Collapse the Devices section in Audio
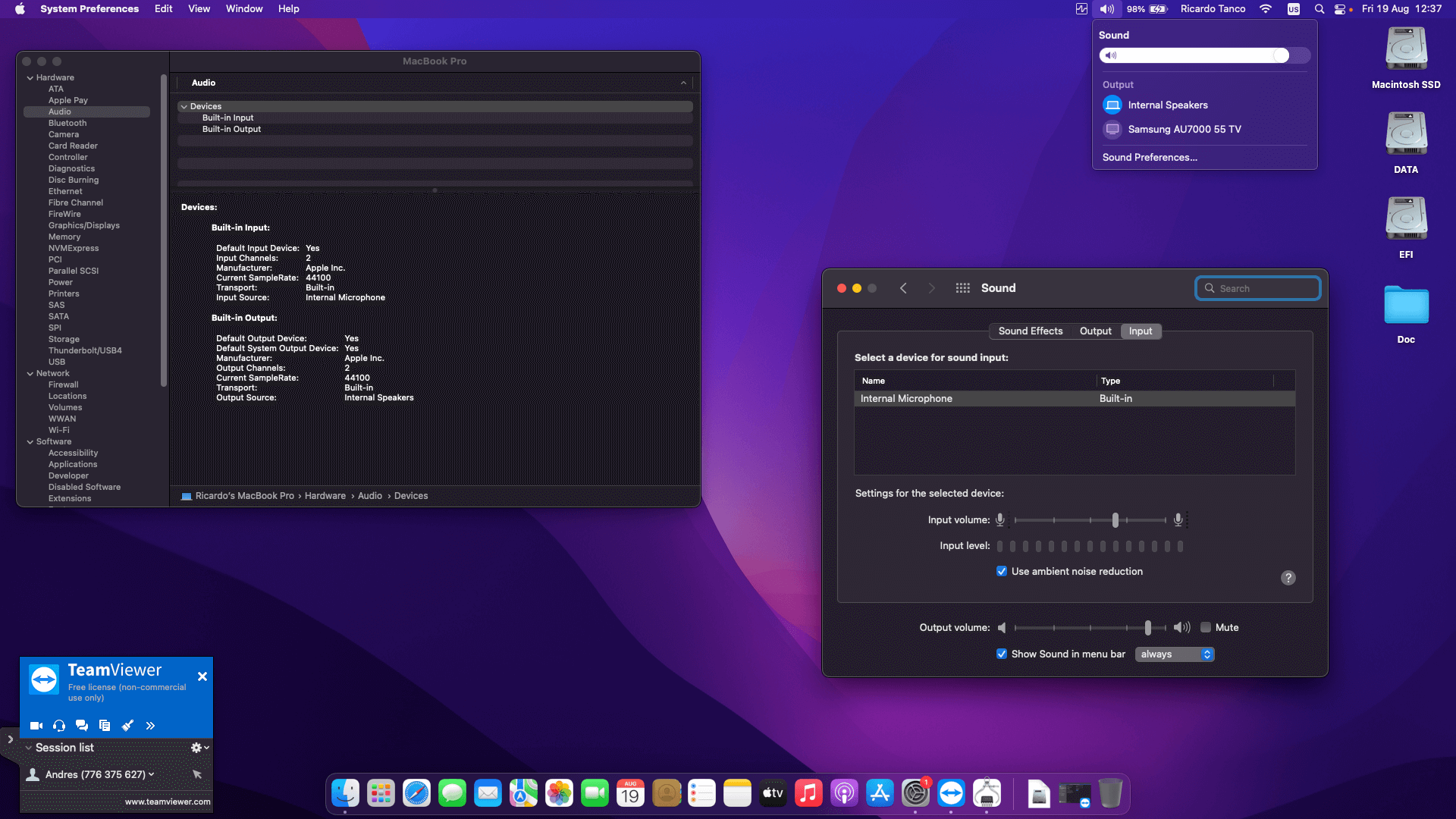 [184, 106]
